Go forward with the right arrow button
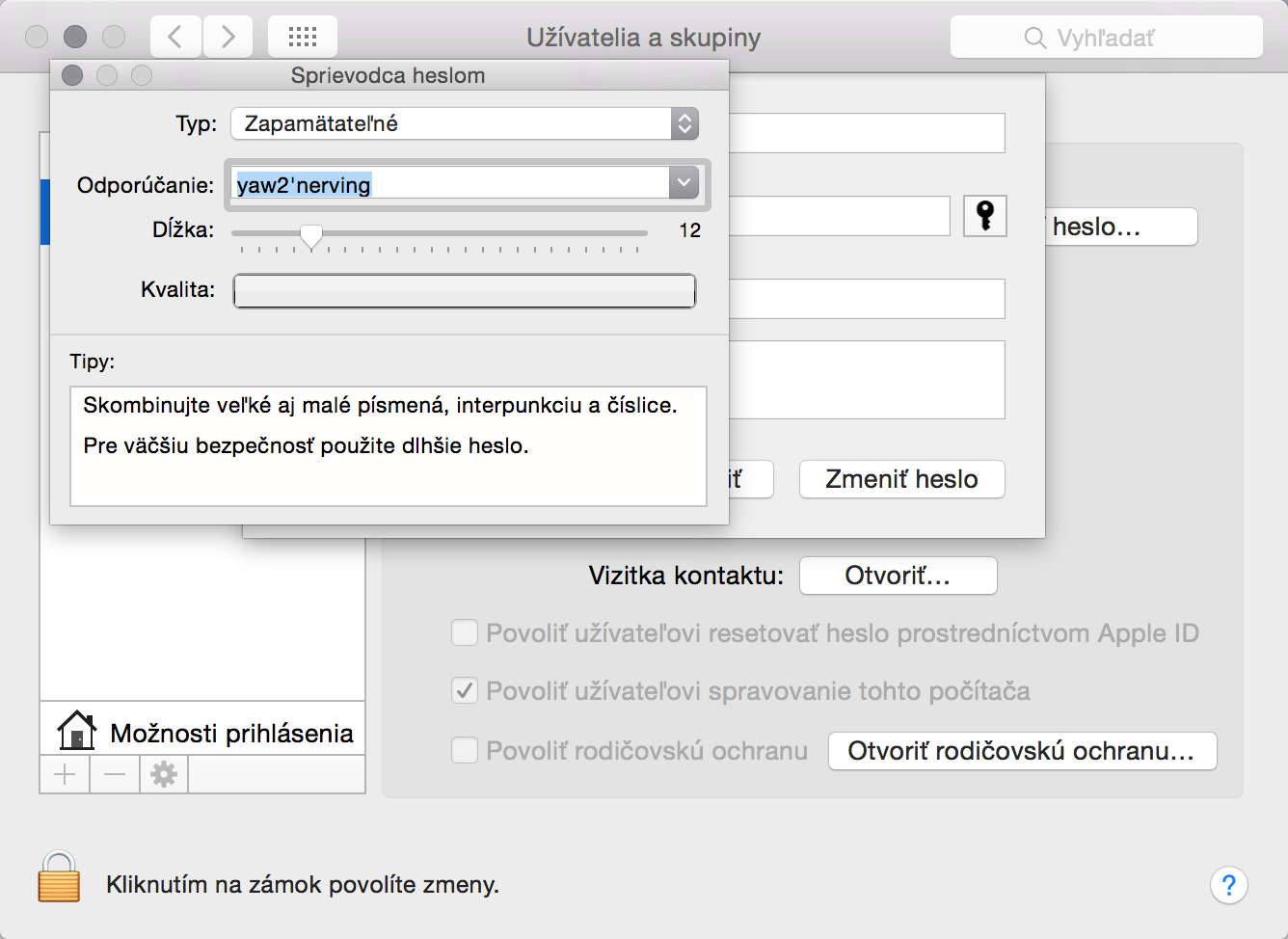The width and height of the screenshot is (1288, 939). [228, 38]
